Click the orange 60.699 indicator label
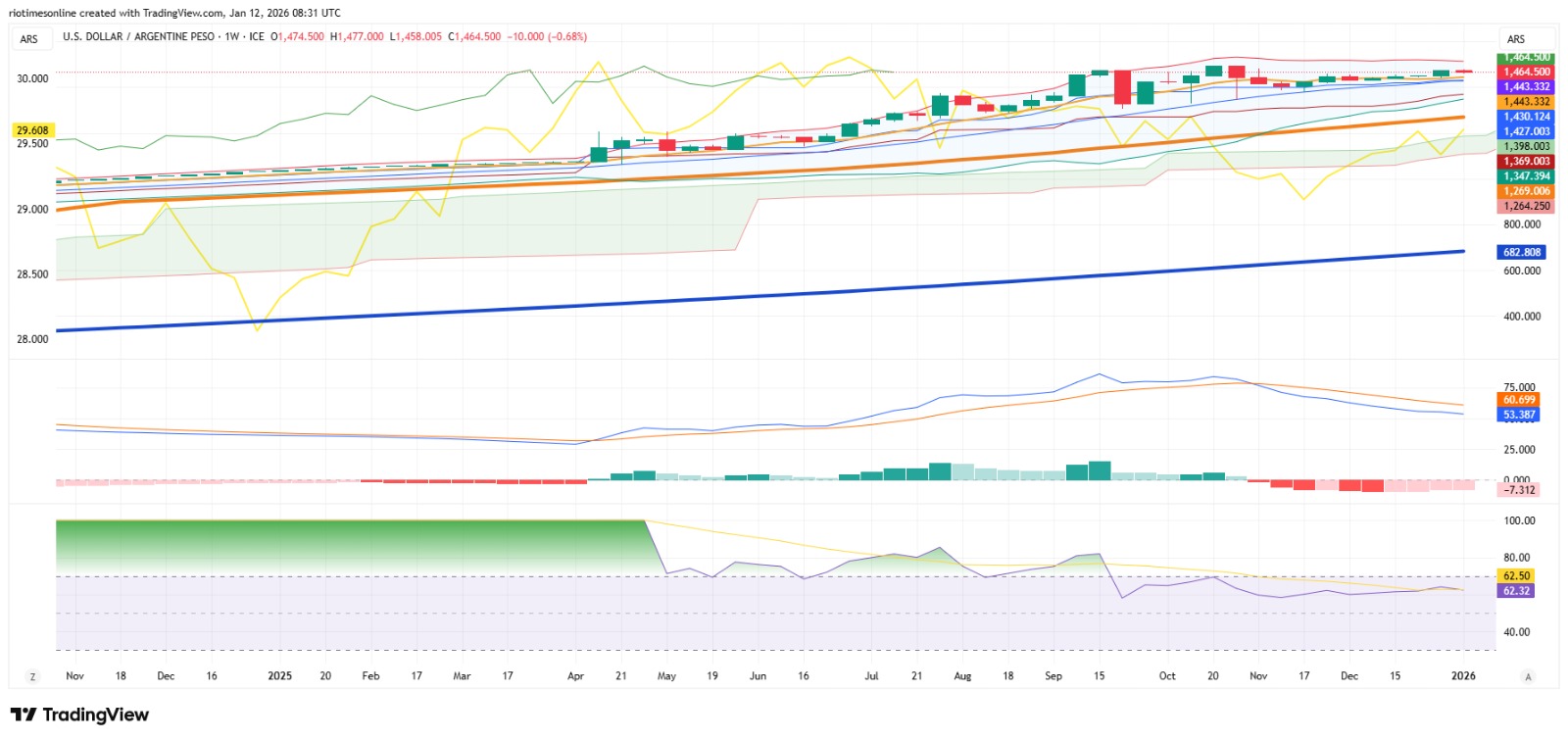Viewport: 1568px width, 741px height. point(1519,399)
